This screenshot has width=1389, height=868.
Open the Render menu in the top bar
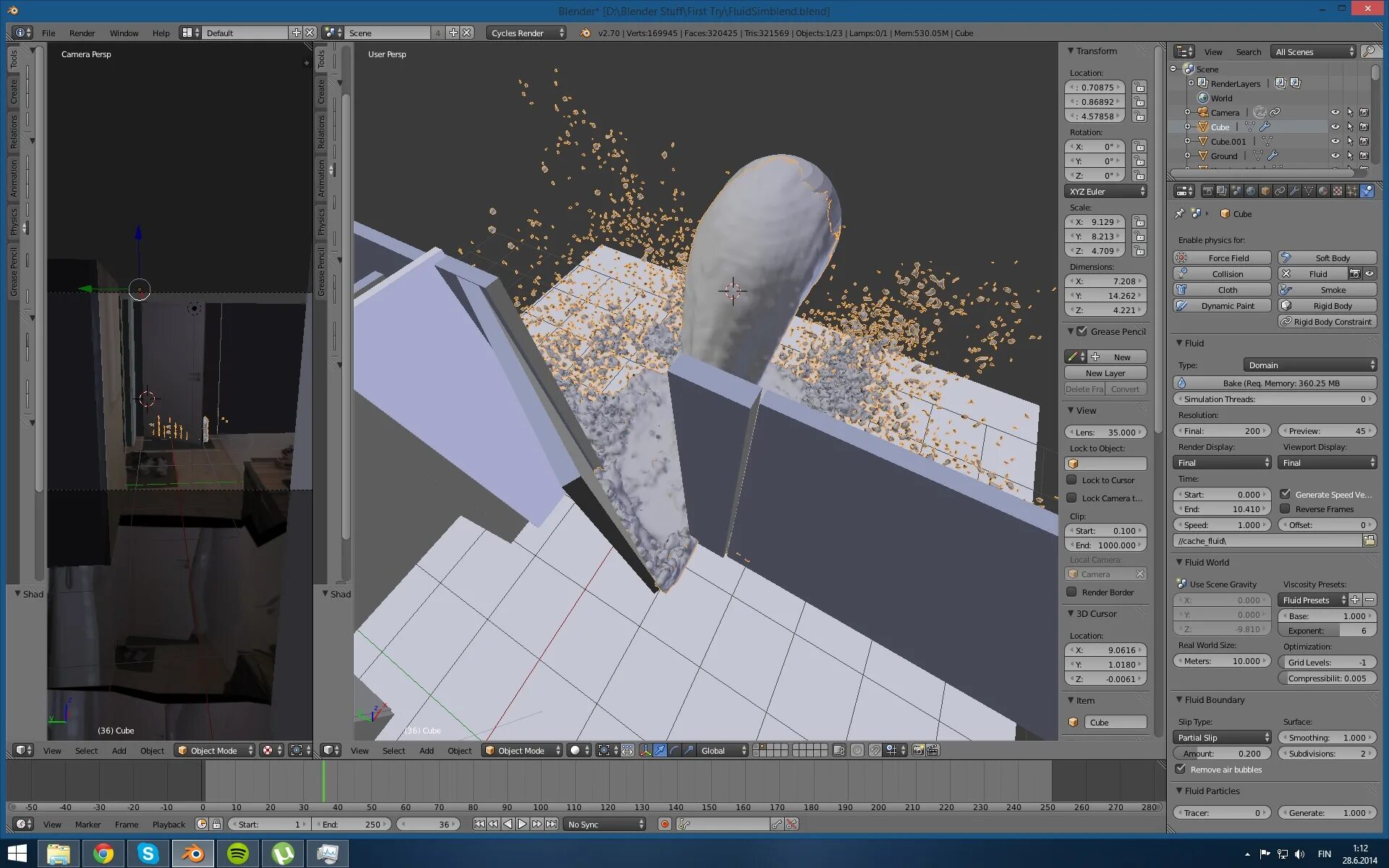(82, 33)
